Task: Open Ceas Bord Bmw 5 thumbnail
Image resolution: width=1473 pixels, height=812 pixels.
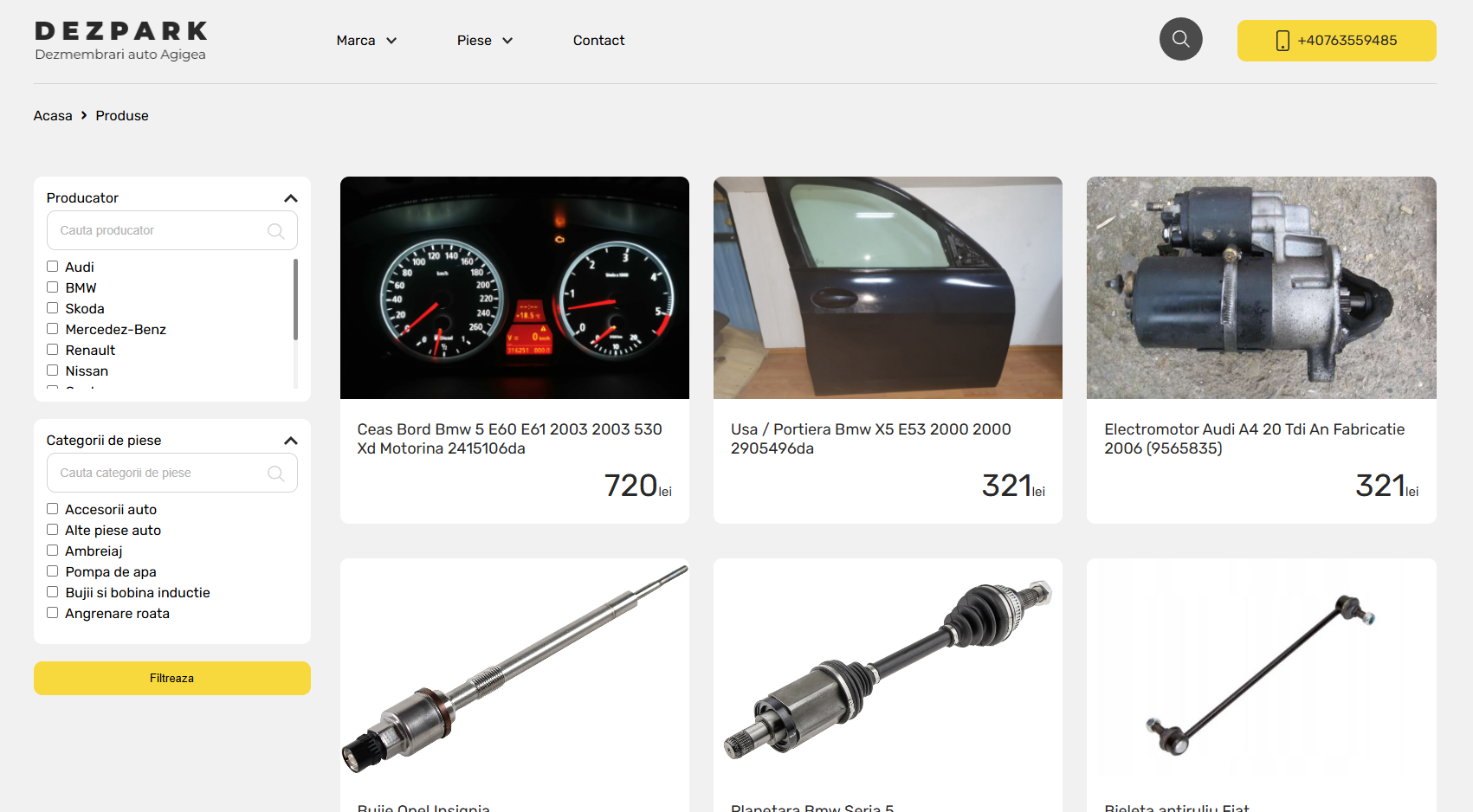Action: (514, 287)
